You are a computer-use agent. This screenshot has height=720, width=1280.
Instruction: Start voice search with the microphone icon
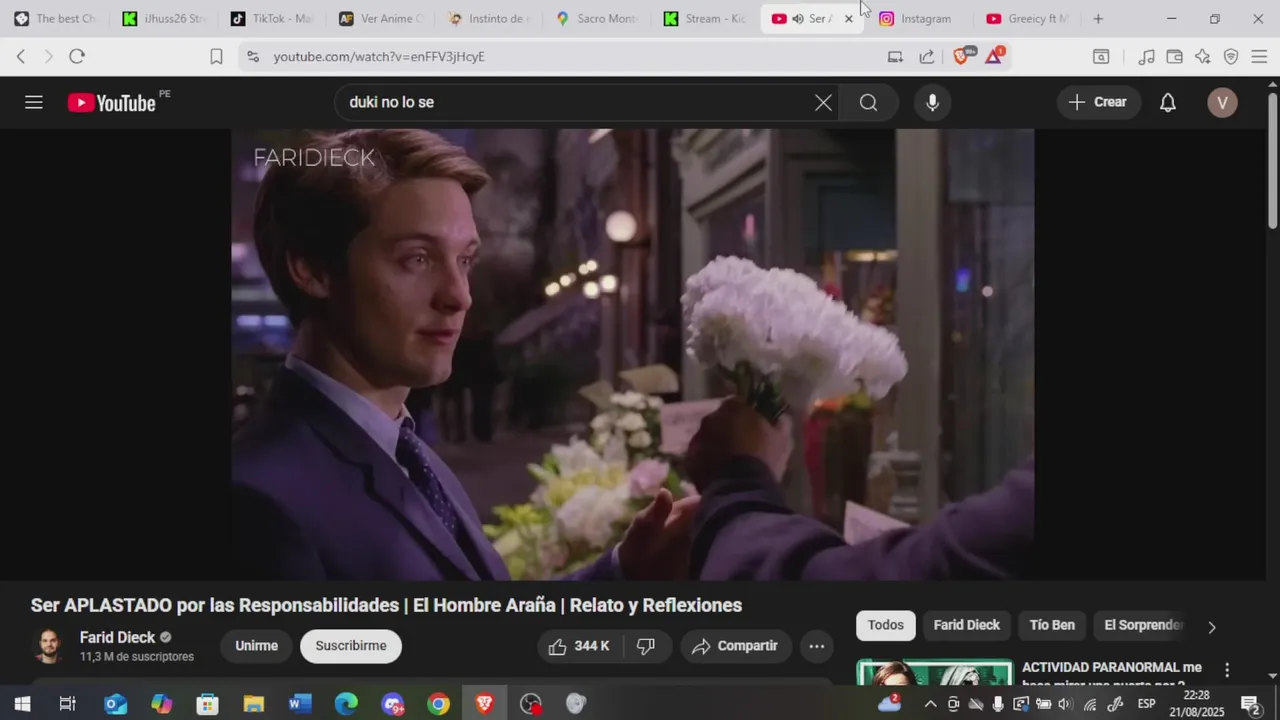932,102
